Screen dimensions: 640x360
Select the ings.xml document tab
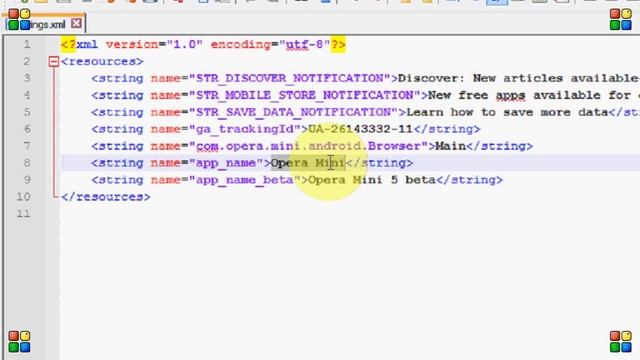click(44, 24)
